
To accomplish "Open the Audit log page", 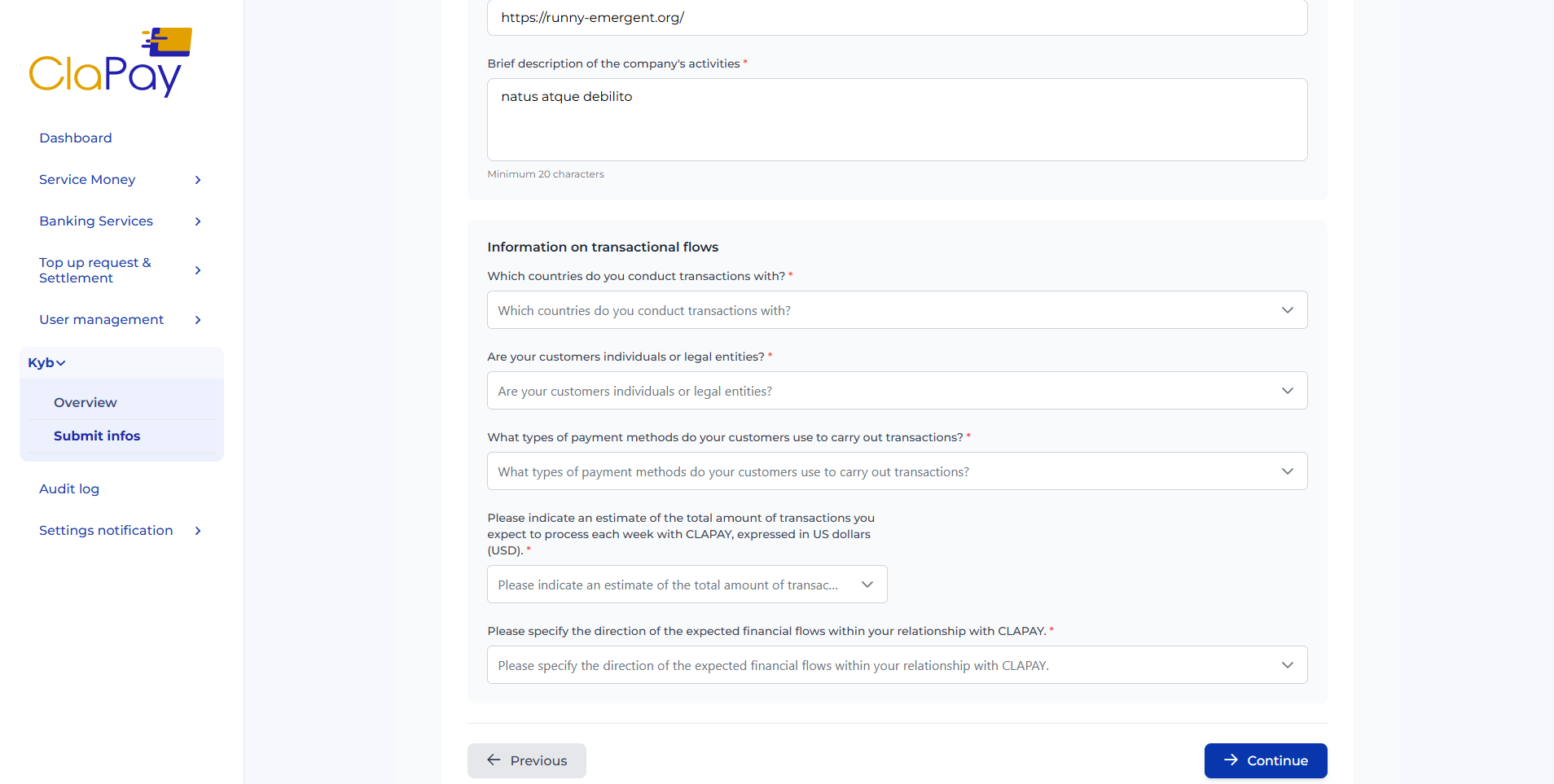I will click(69, 488).
